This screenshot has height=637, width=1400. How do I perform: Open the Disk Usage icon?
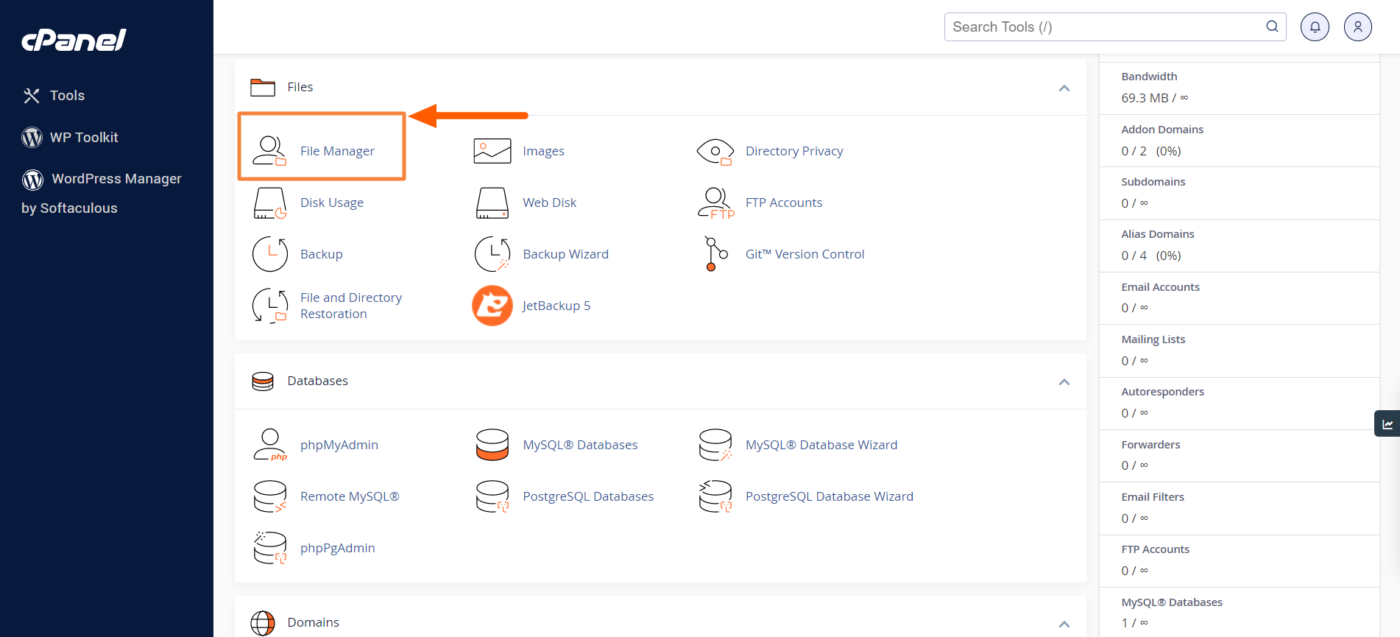(270, 202)
